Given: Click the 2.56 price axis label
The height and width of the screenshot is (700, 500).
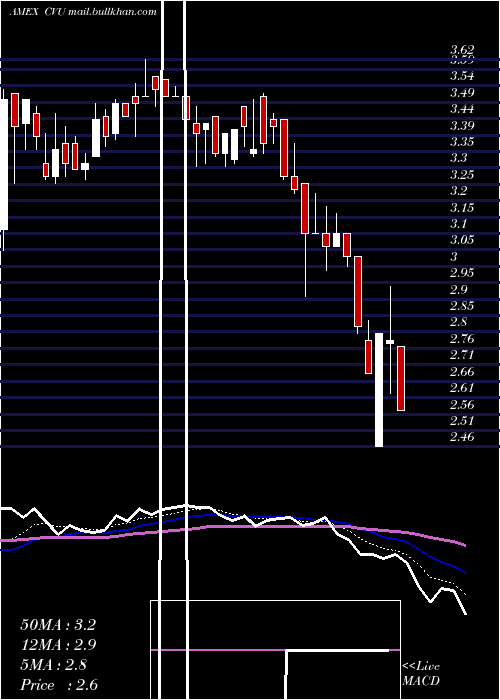Looking at the screenshot, I should 462,405.
